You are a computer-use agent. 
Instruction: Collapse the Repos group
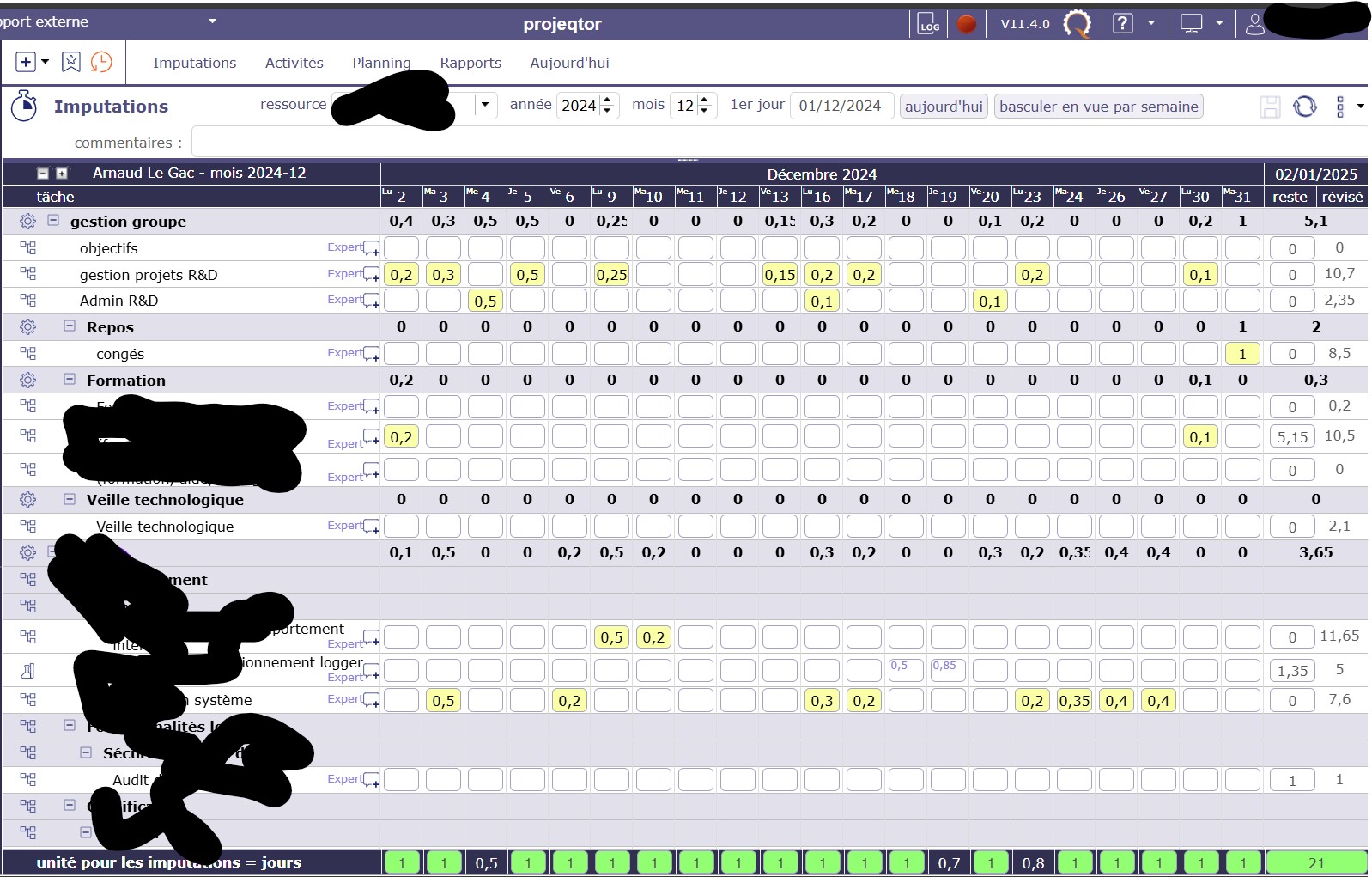70,326
